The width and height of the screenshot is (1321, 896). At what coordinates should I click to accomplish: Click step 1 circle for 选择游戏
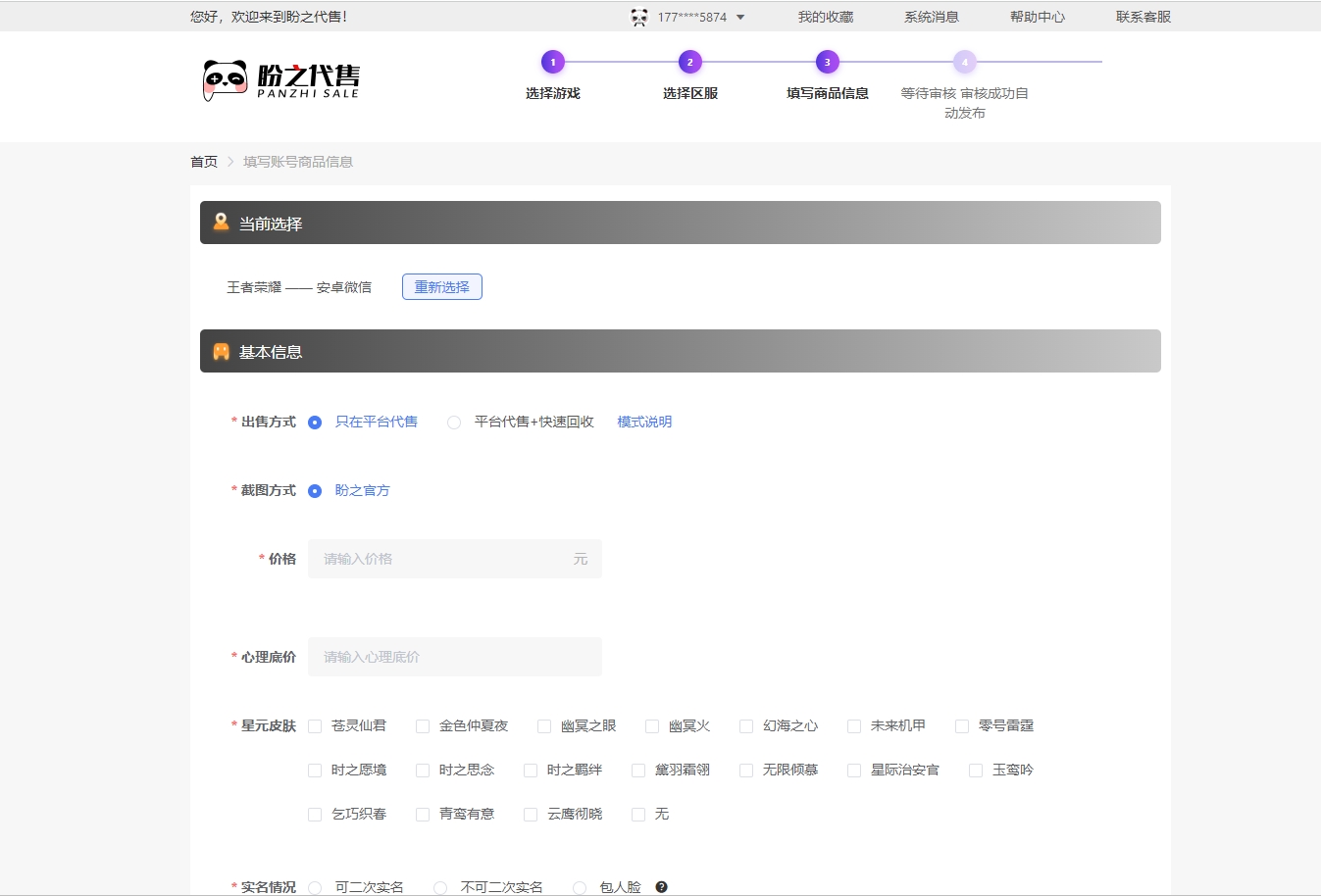pyautogui.click(x=553, y=62)
